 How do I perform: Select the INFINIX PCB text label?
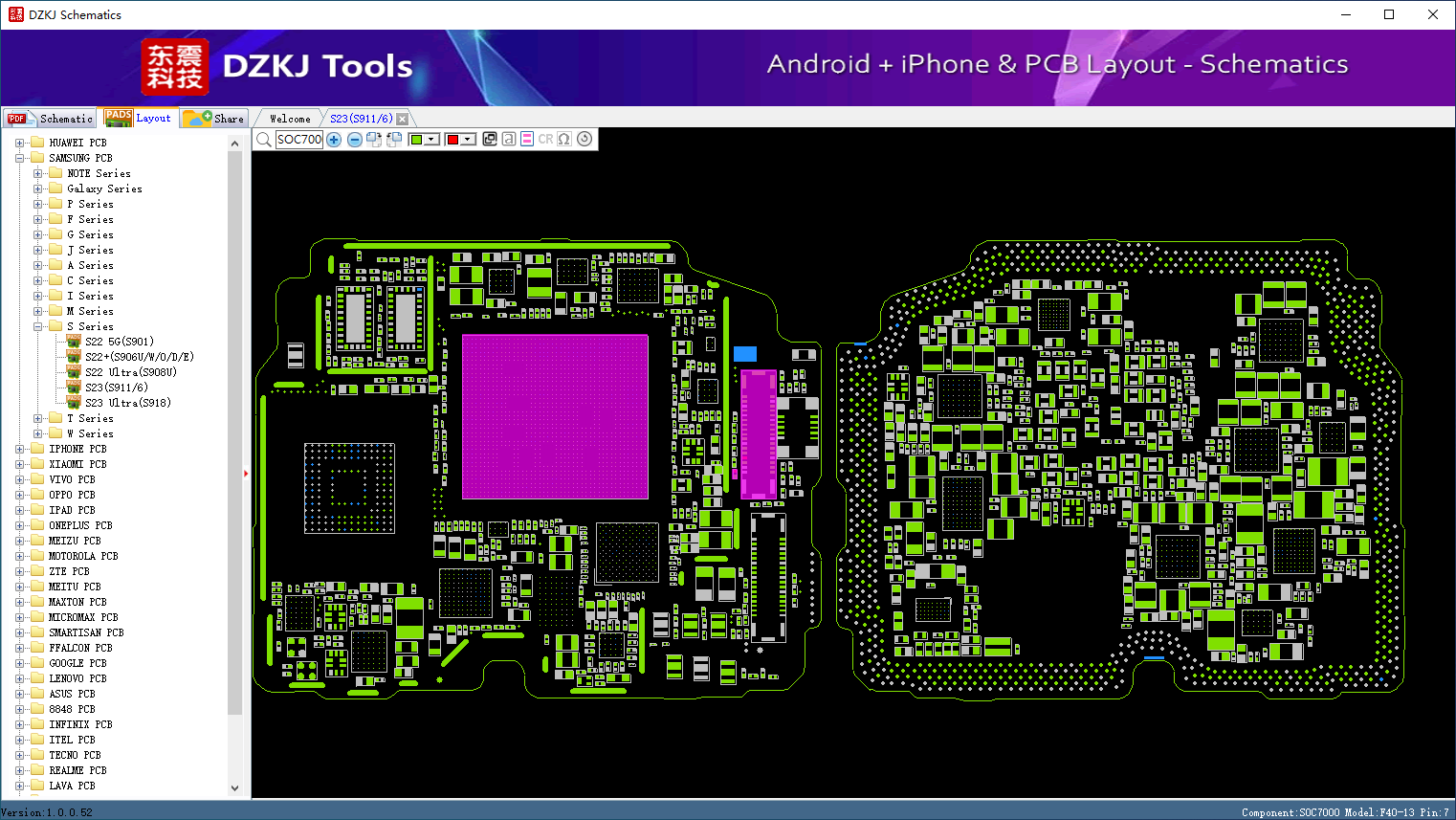coord(80,724)
